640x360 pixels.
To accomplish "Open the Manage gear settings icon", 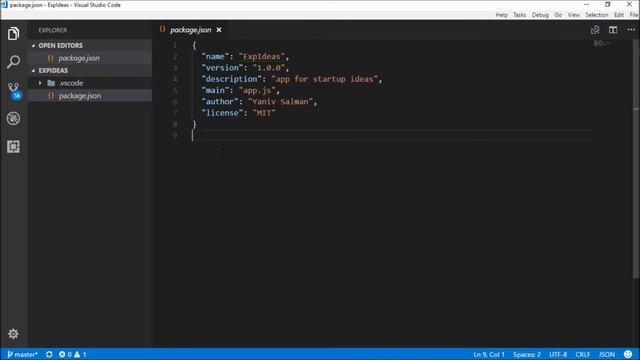I will [13, 333].
